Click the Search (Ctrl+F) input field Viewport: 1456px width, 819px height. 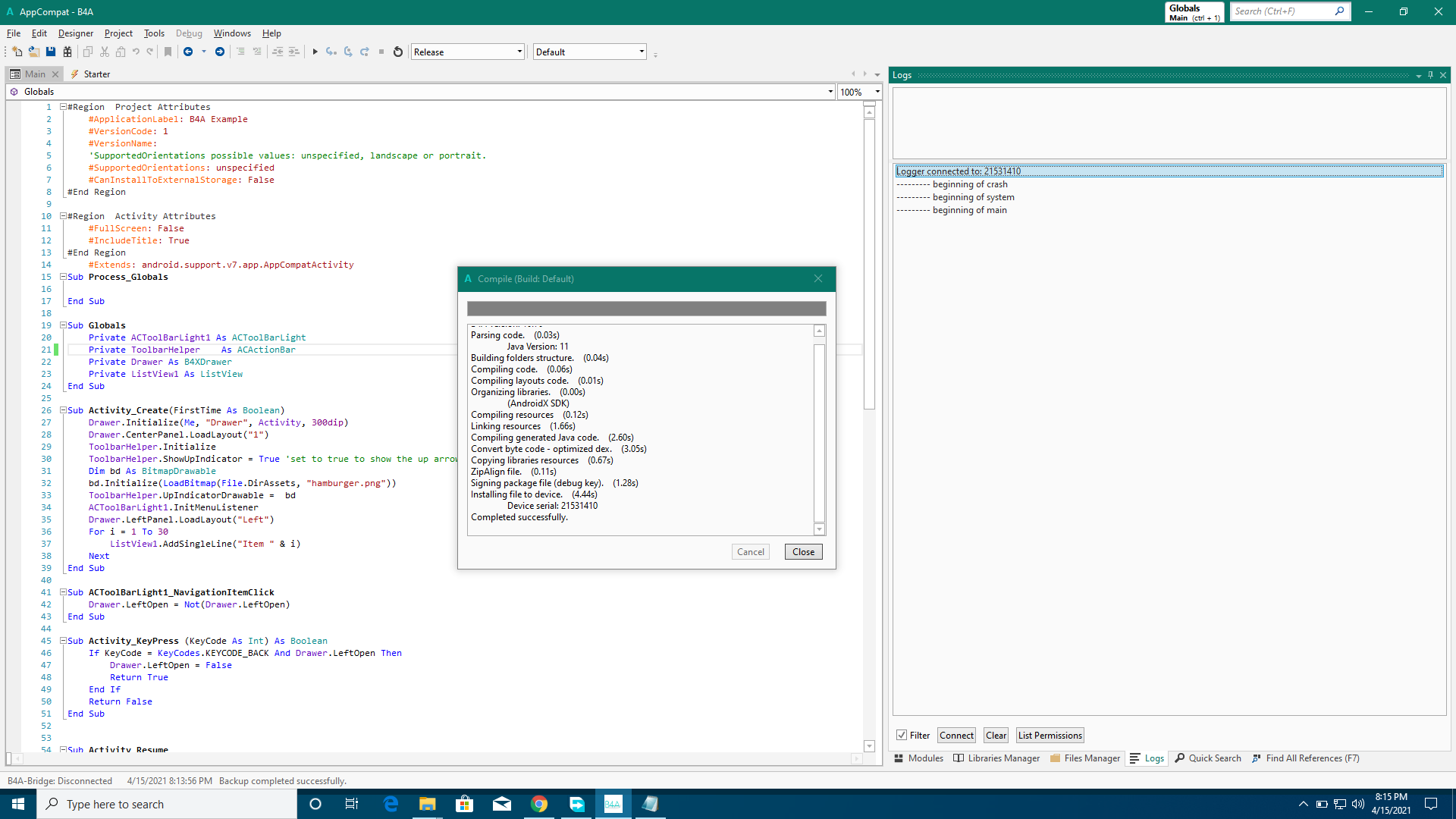coord(1280,11)
